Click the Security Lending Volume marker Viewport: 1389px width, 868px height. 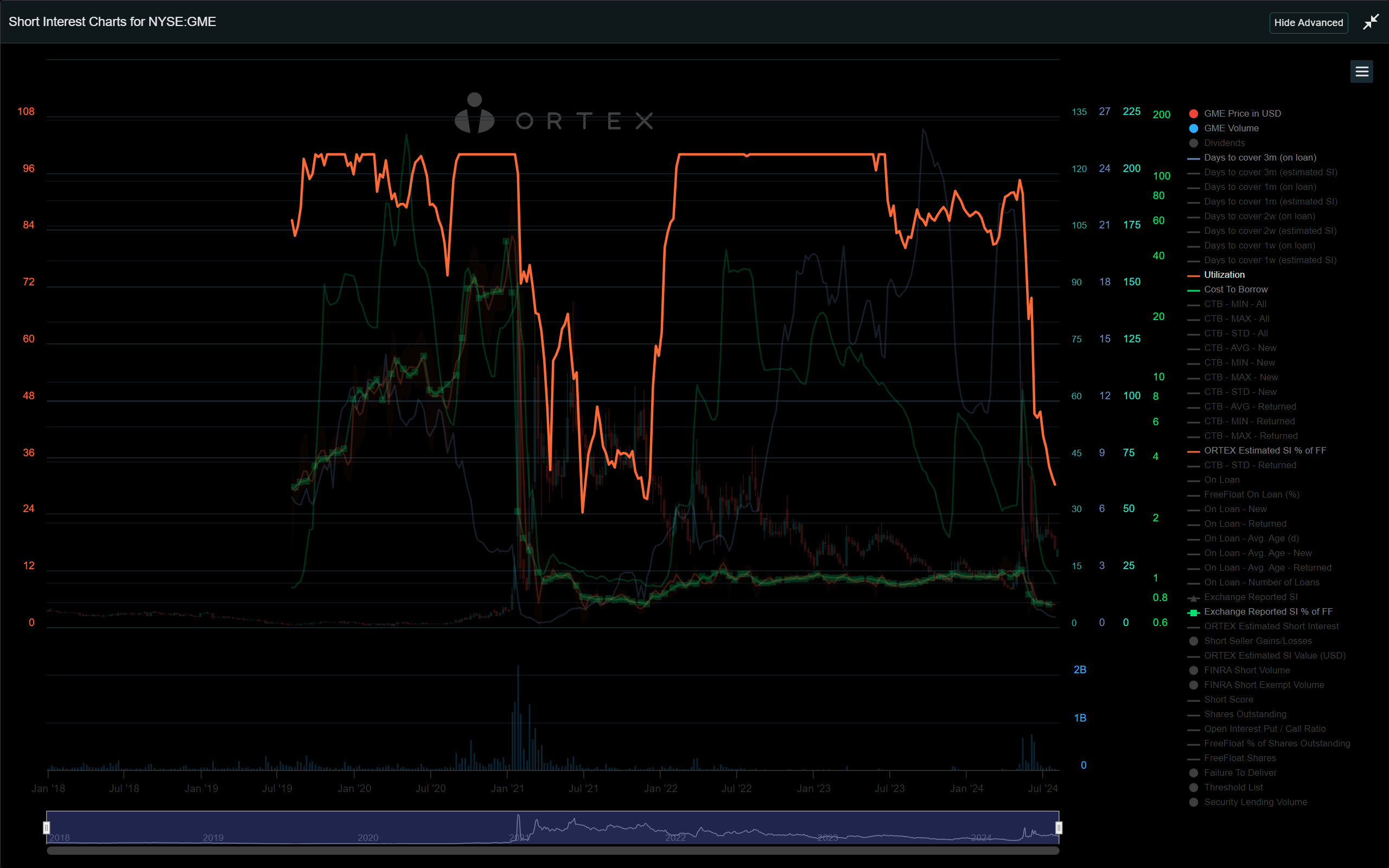(1195, 801)
